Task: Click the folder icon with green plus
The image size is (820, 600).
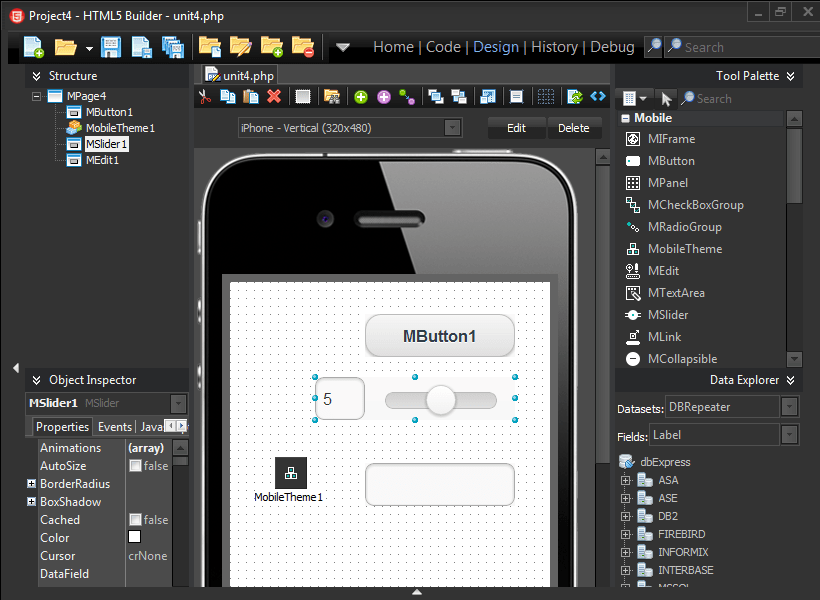Action: pos(272,47)
